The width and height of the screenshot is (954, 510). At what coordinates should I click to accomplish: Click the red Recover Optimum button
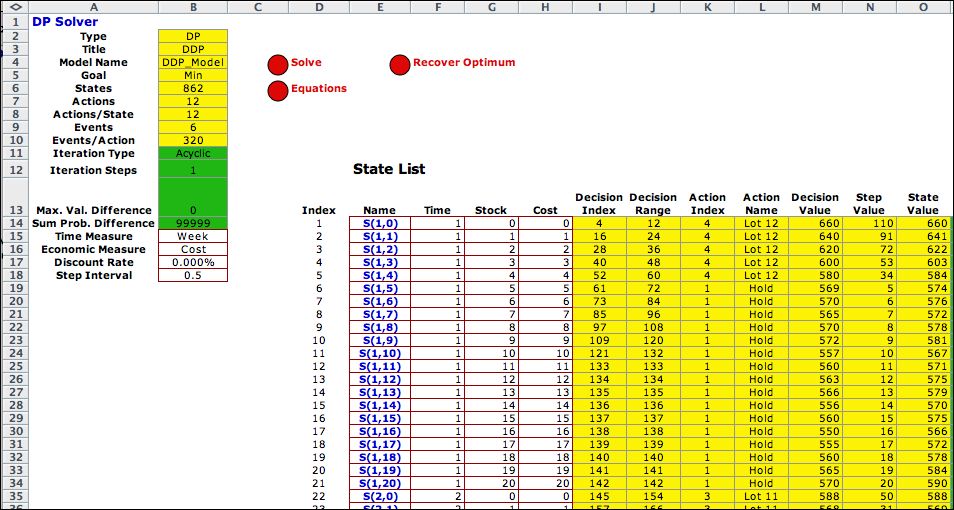pos(400,65)
